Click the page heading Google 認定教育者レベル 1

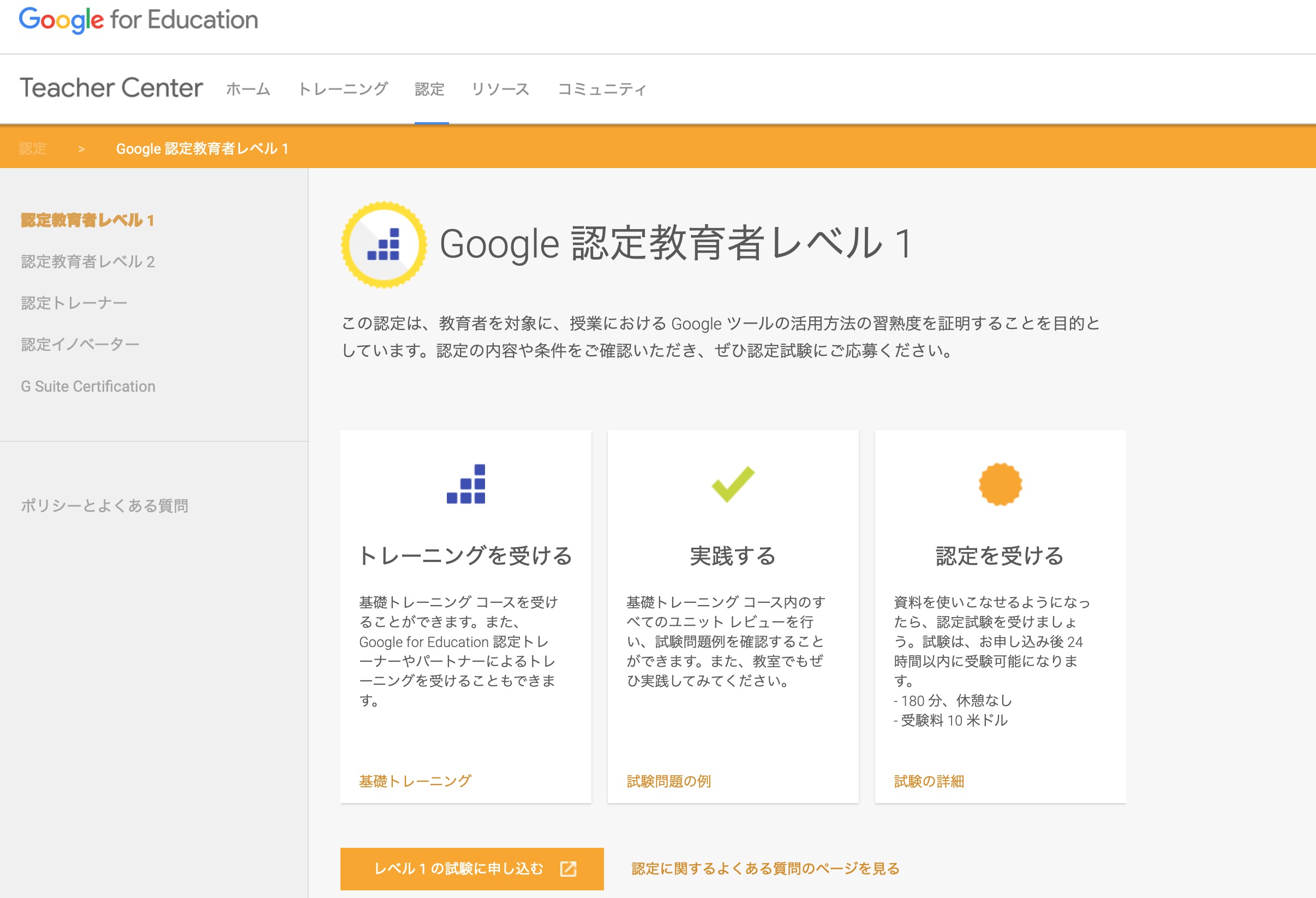pos(676,243)
